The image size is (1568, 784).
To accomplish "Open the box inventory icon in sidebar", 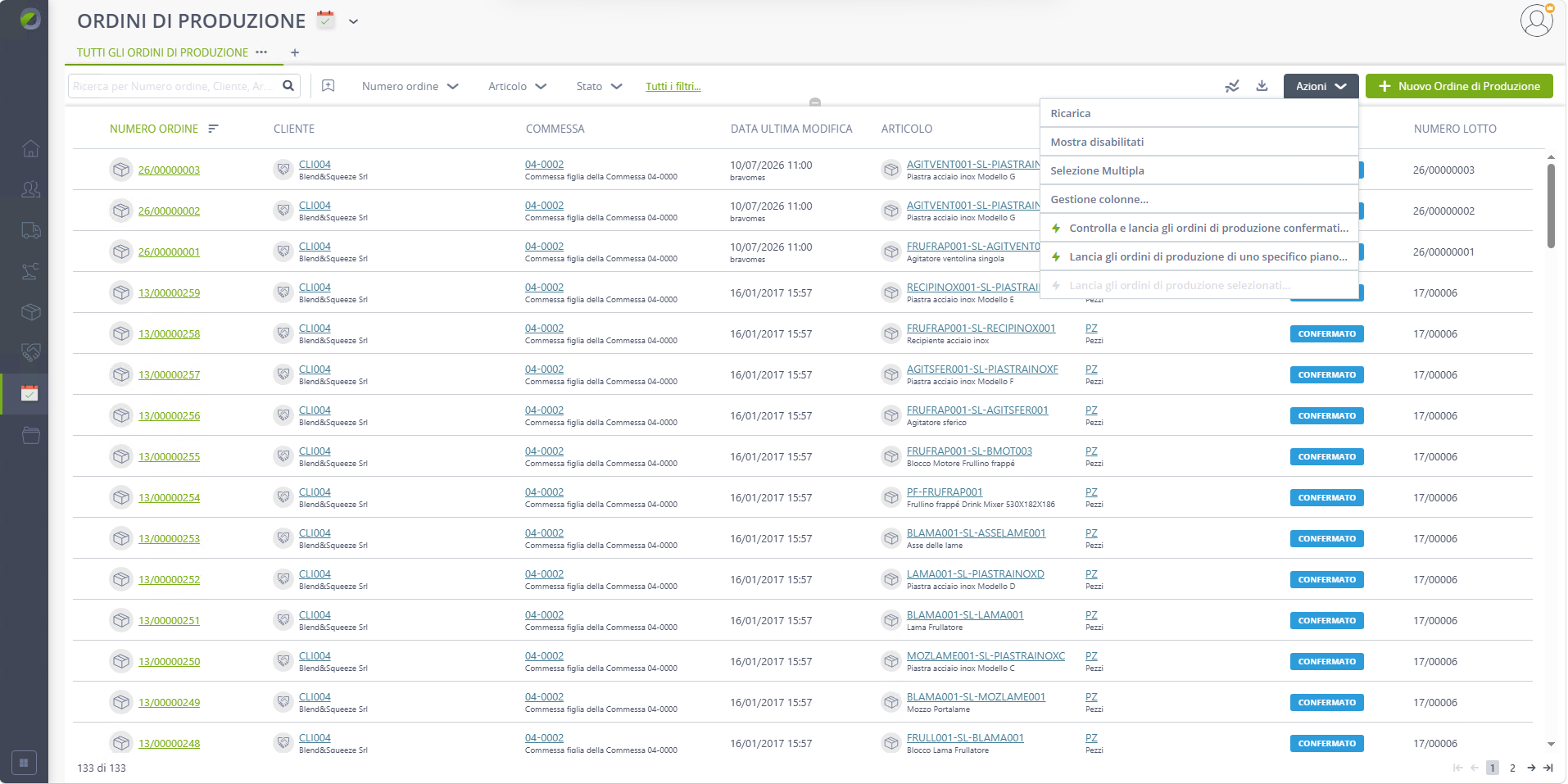I will 30,312.
